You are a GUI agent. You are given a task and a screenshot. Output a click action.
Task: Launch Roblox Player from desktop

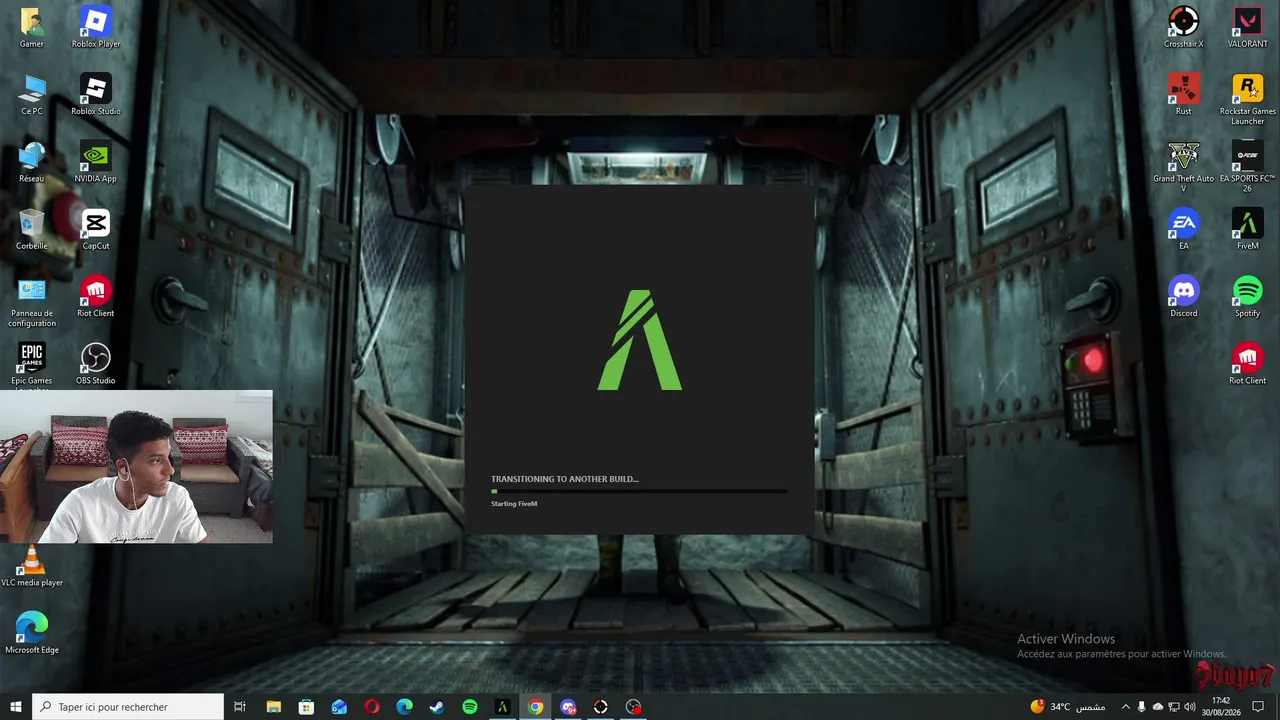tap(96, 27)
